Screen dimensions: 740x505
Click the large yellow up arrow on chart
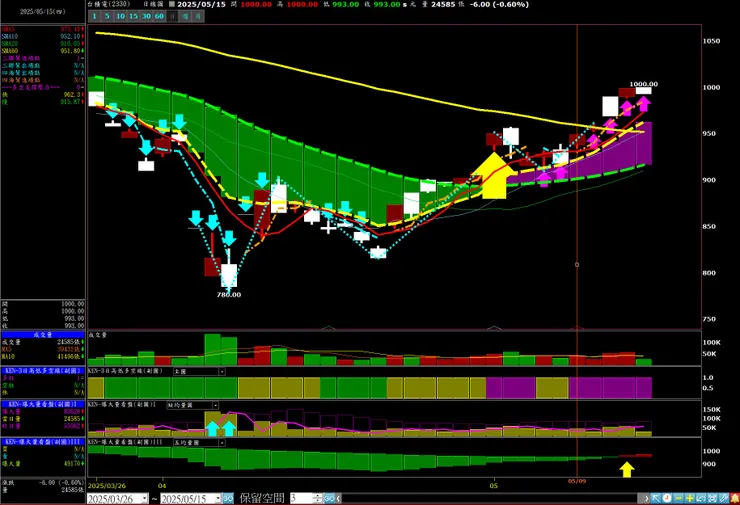point(494,175)
